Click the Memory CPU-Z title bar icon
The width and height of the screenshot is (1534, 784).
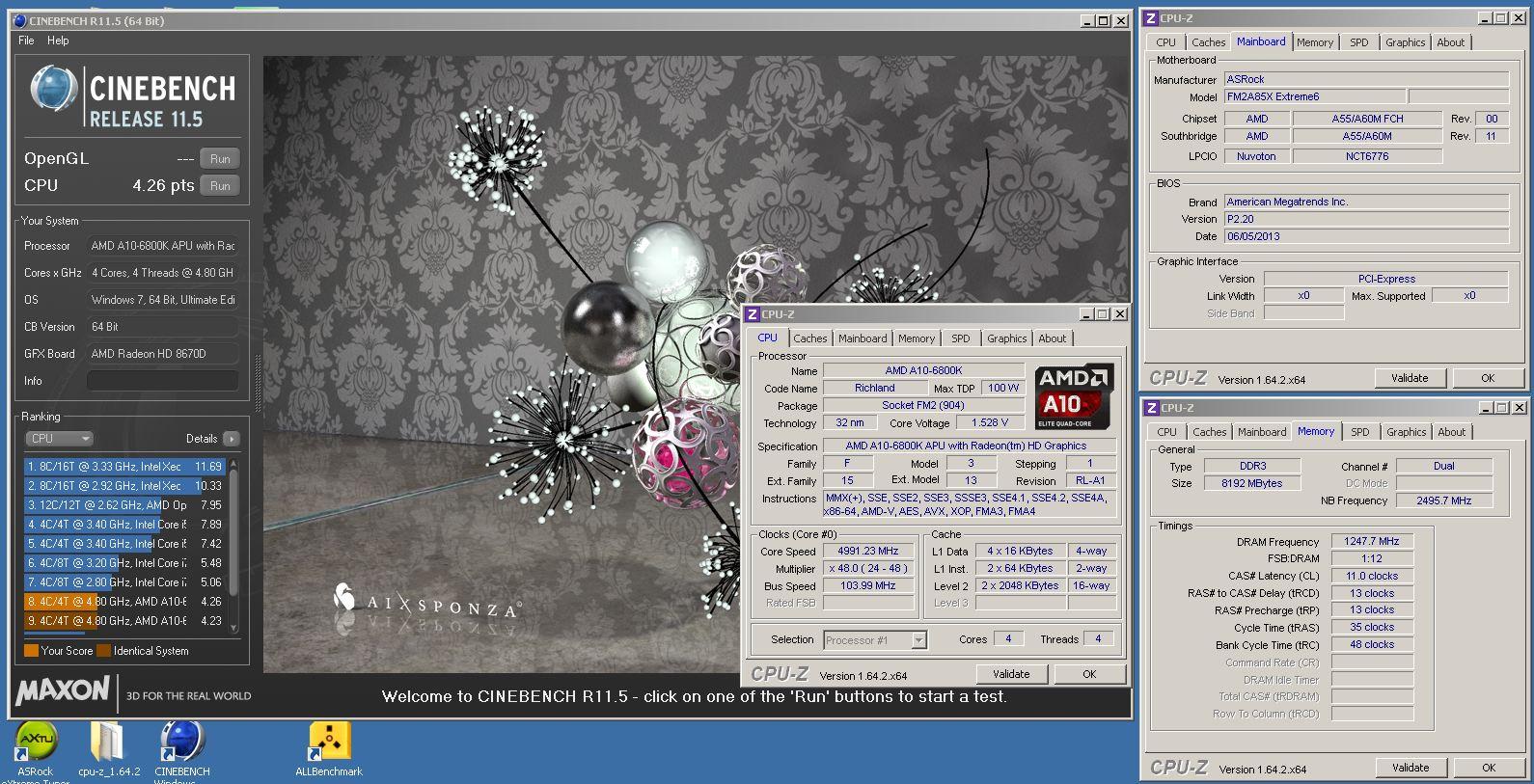point(1152,408)
